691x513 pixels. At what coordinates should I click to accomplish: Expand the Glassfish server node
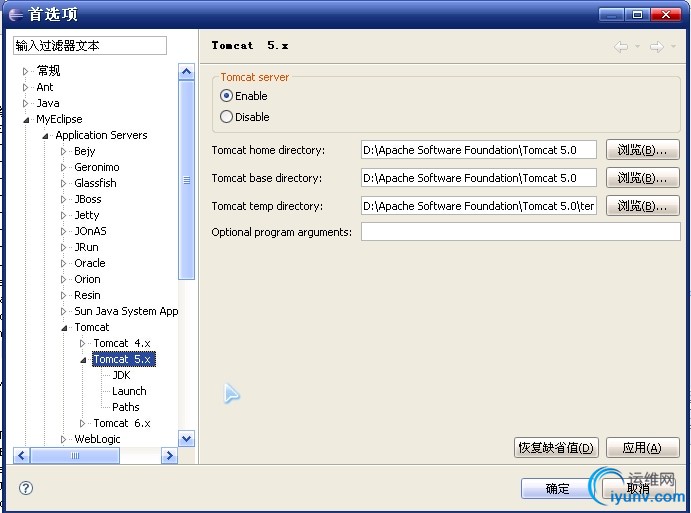click(x=63, y=183)
